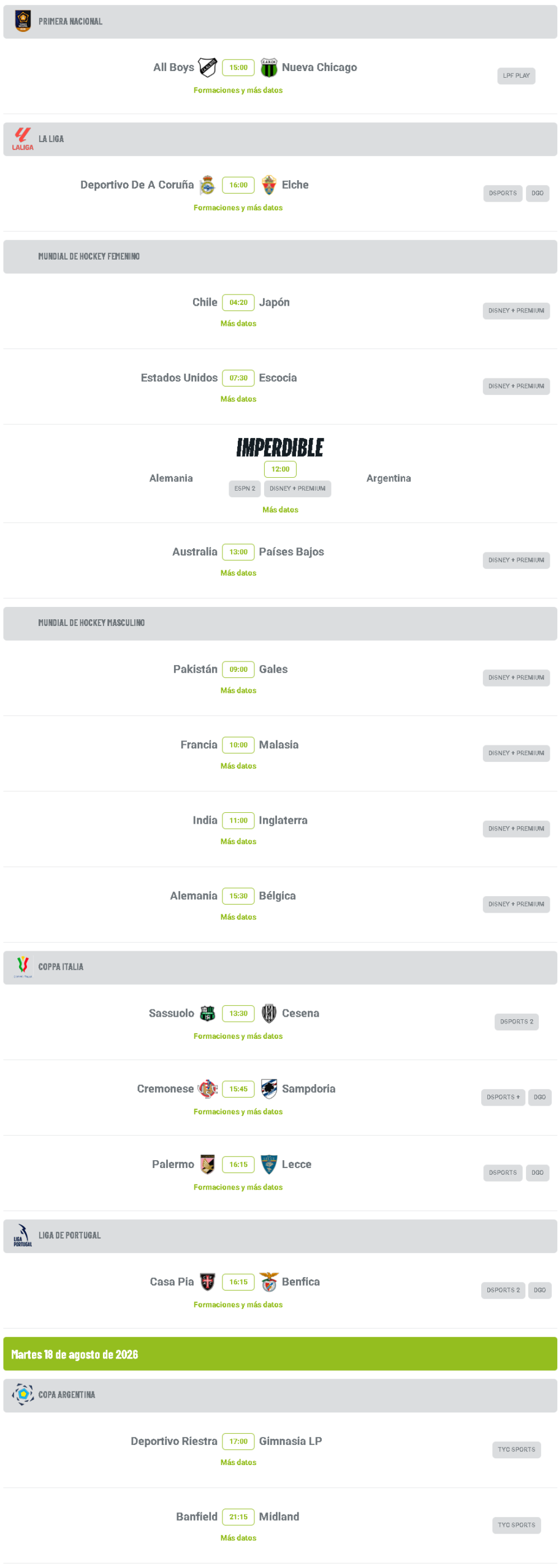Click the 16:15 time box for Casa Pia match

point(238,1281)
